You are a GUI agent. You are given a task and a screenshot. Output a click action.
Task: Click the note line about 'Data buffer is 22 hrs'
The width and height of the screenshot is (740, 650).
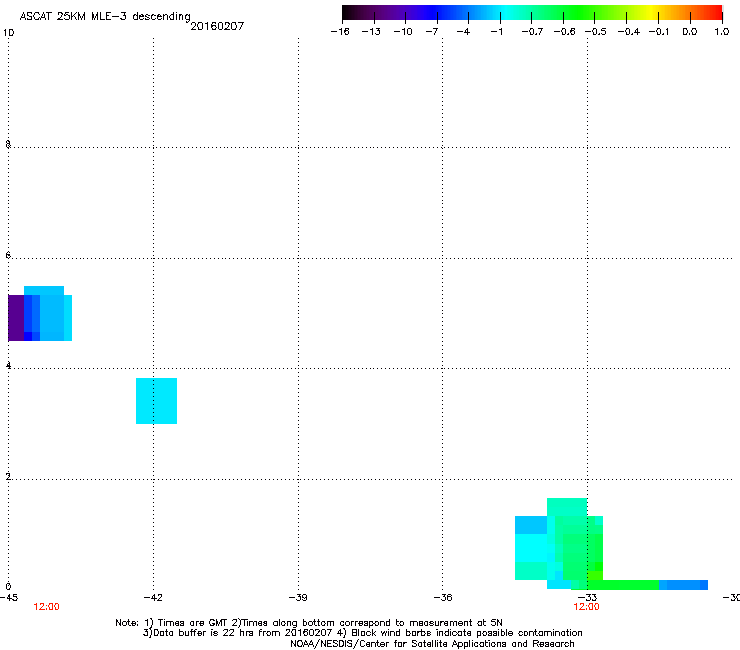click(362, 633)
